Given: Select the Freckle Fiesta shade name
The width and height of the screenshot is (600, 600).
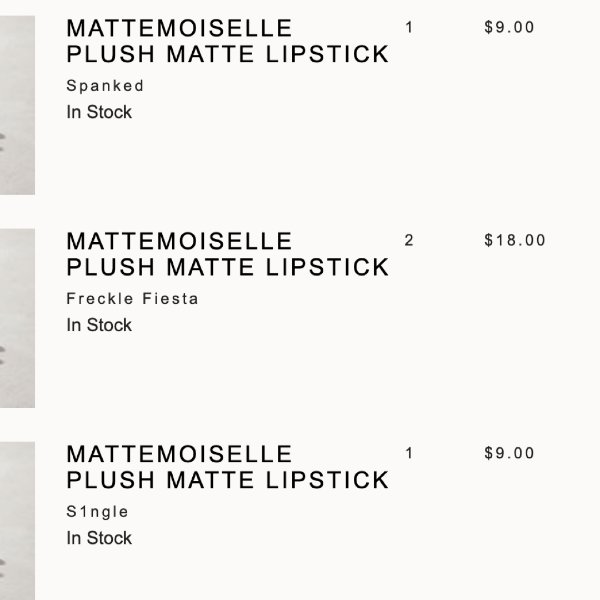Looking at the screenshot, I should click(132, 299).
